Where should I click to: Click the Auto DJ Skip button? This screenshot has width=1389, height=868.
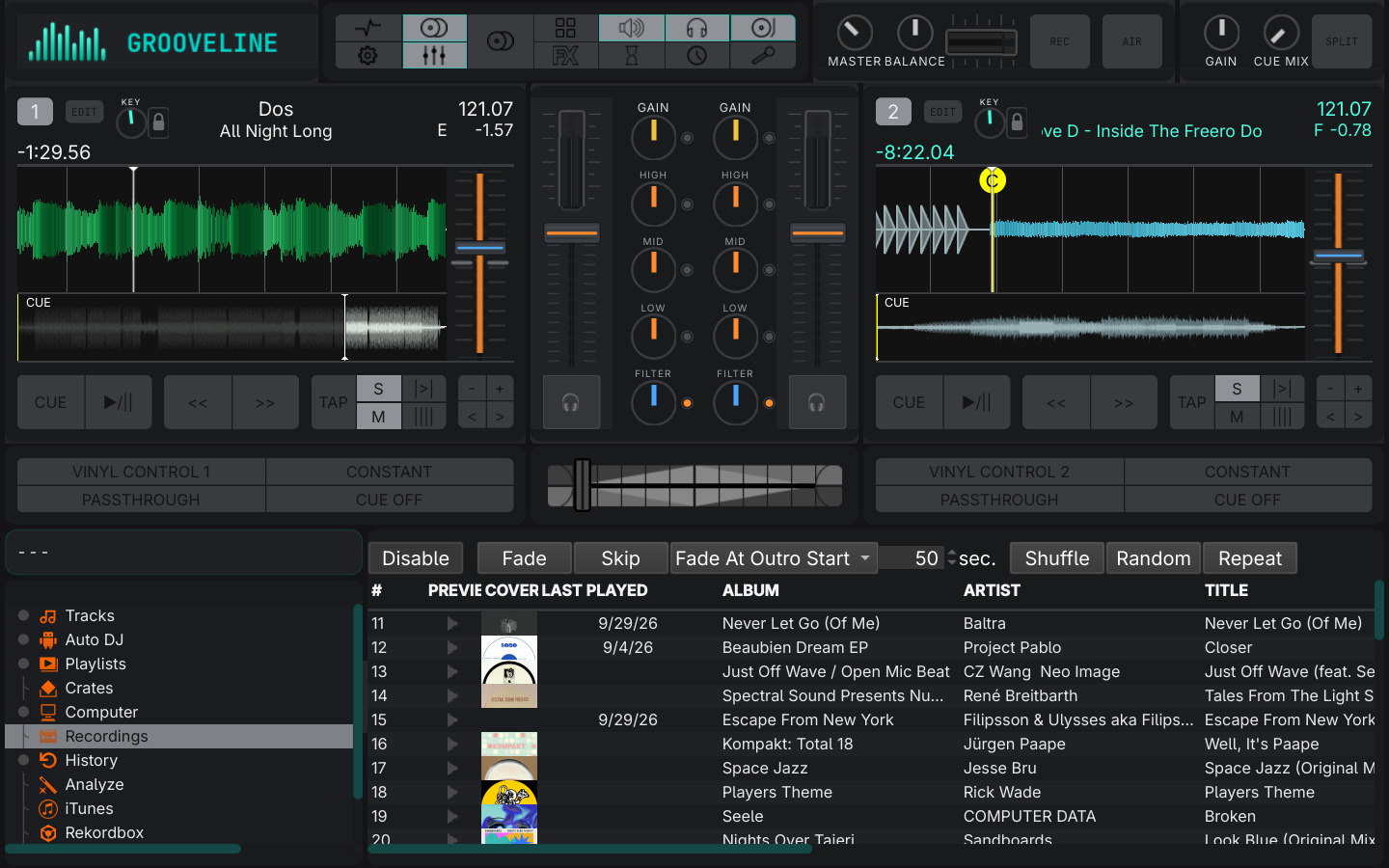(x=620, y=558)
